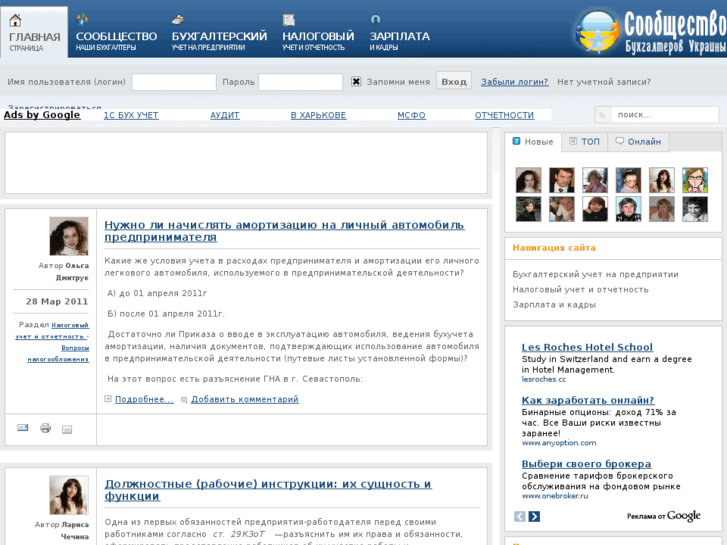Click Подробнее link in first article
This screenshot has height=545, width=727.
pos(144,399)
